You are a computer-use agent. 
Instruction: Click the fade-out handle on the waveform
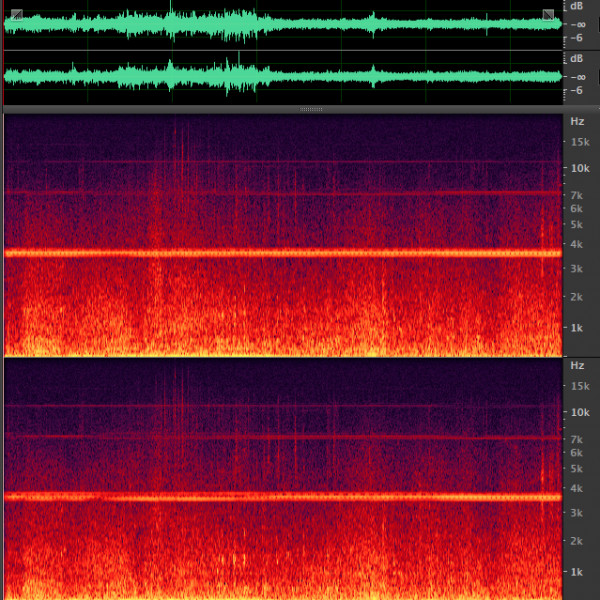point(548,14)
